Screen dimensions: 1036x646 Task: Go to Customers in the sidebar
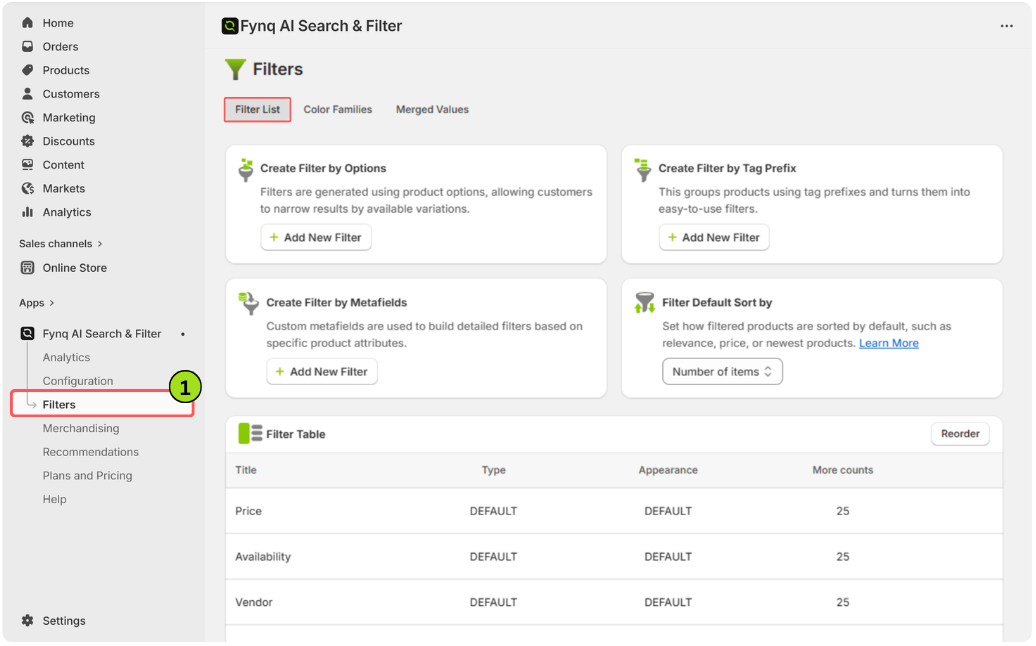(71, 94)
